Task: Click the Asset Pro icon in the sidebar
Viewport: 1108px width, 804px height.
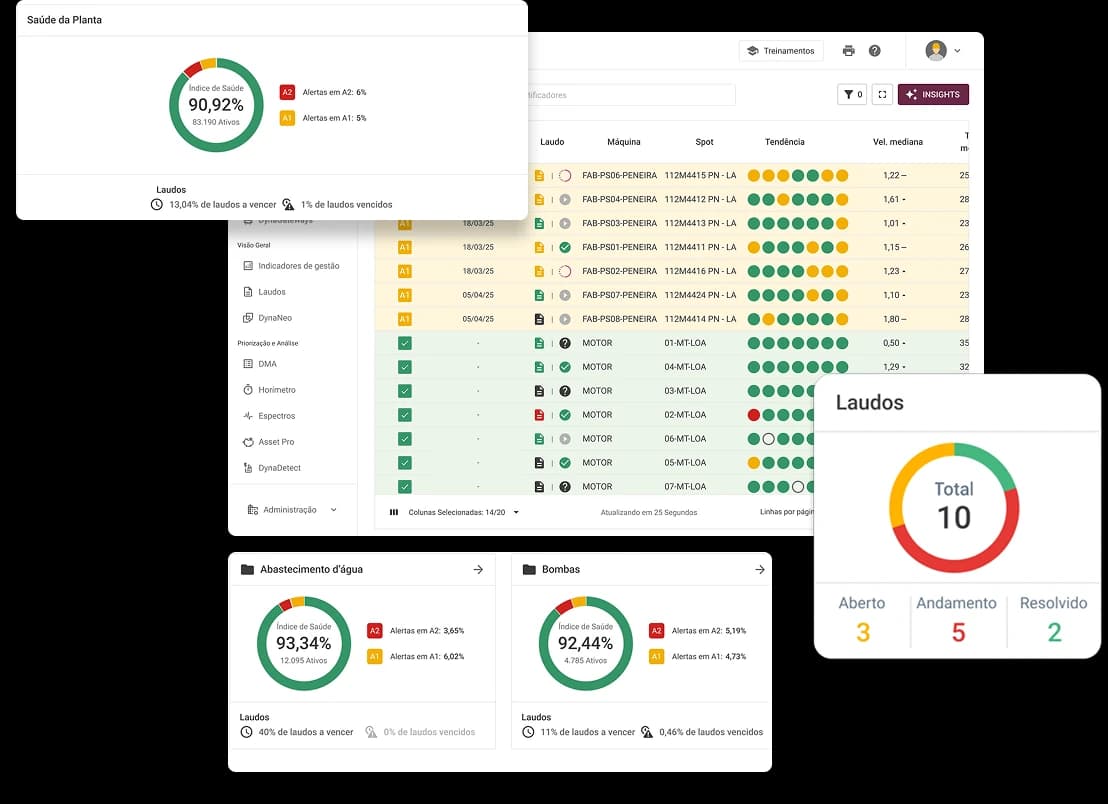Action: pos(249,442)
